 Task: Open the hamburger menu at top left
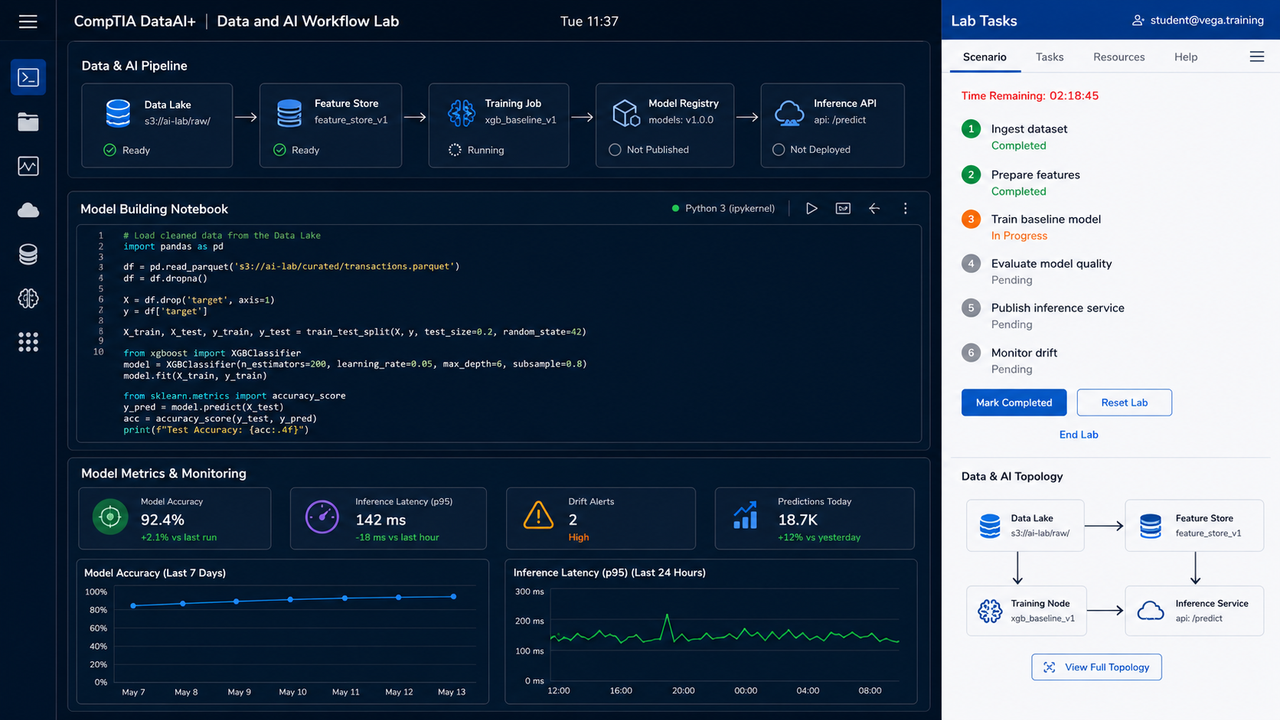point(28,21)
